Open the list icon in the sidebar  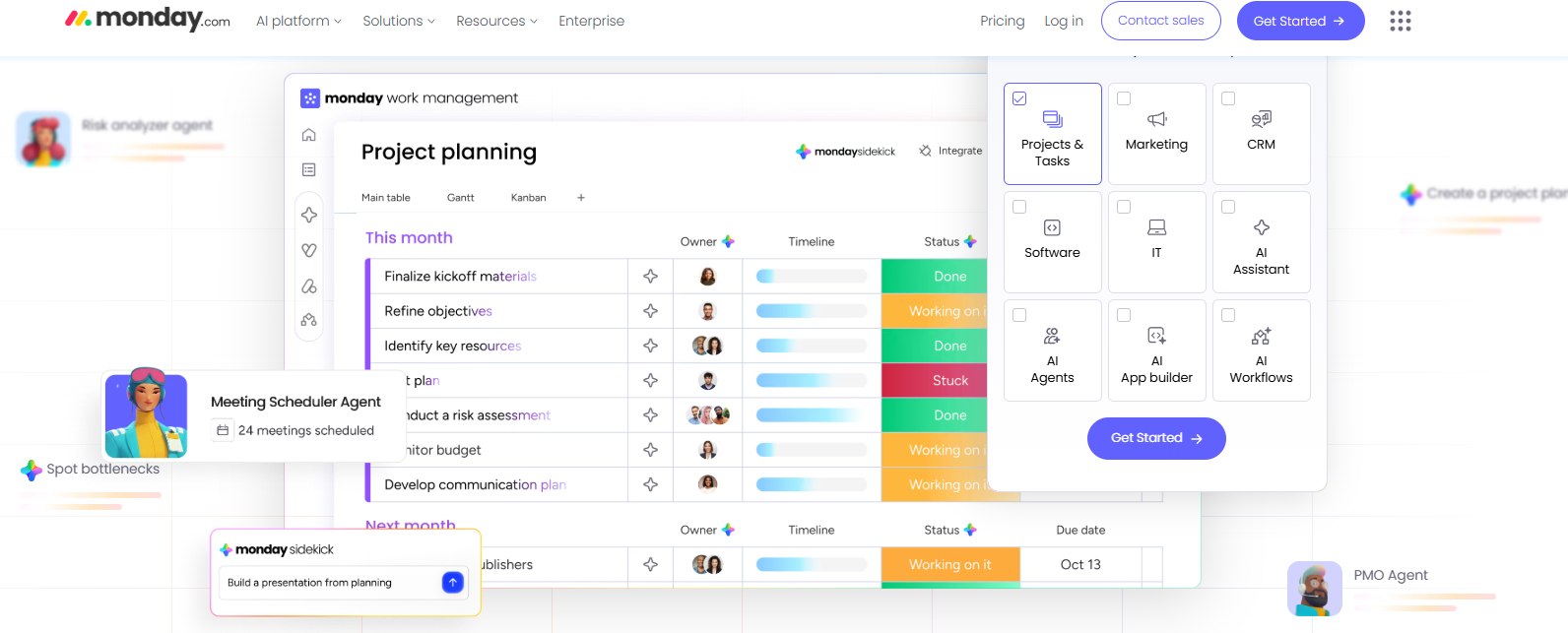[x=309, y=169]
